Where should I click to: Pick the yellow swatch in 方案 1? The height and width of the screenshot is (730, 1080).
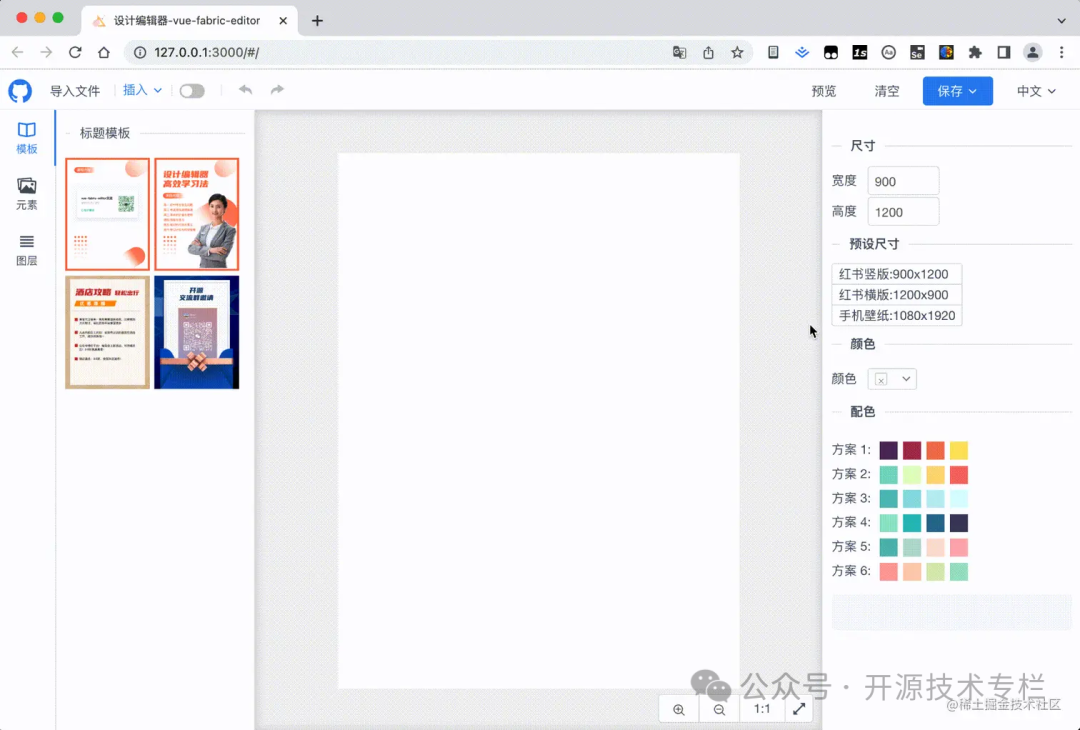coord(959,450)
